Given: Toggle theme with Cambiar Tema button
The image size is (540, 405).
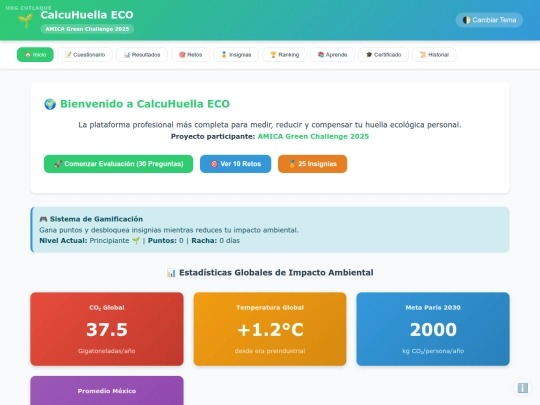Looking at the screenshot, I should (x=489, y=20).
